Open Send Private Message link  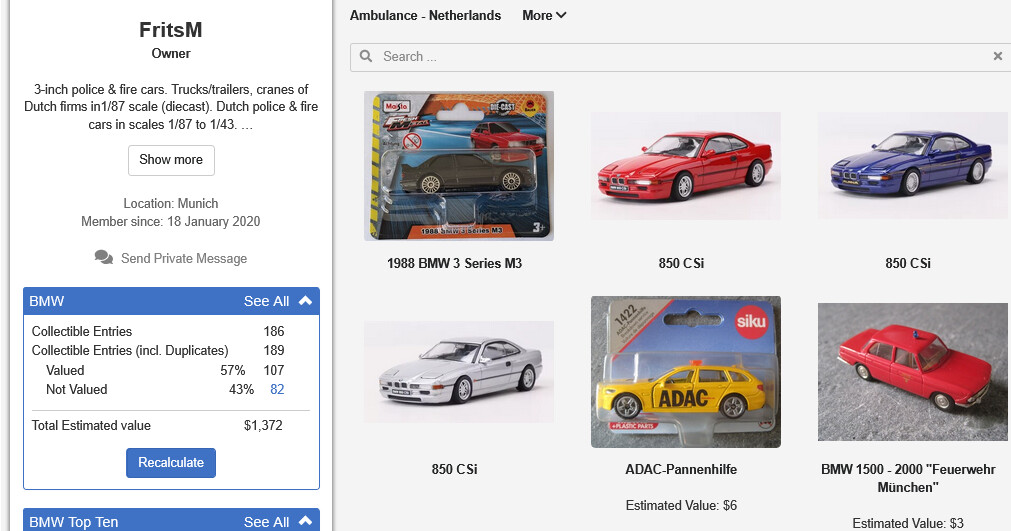(183, 258)
